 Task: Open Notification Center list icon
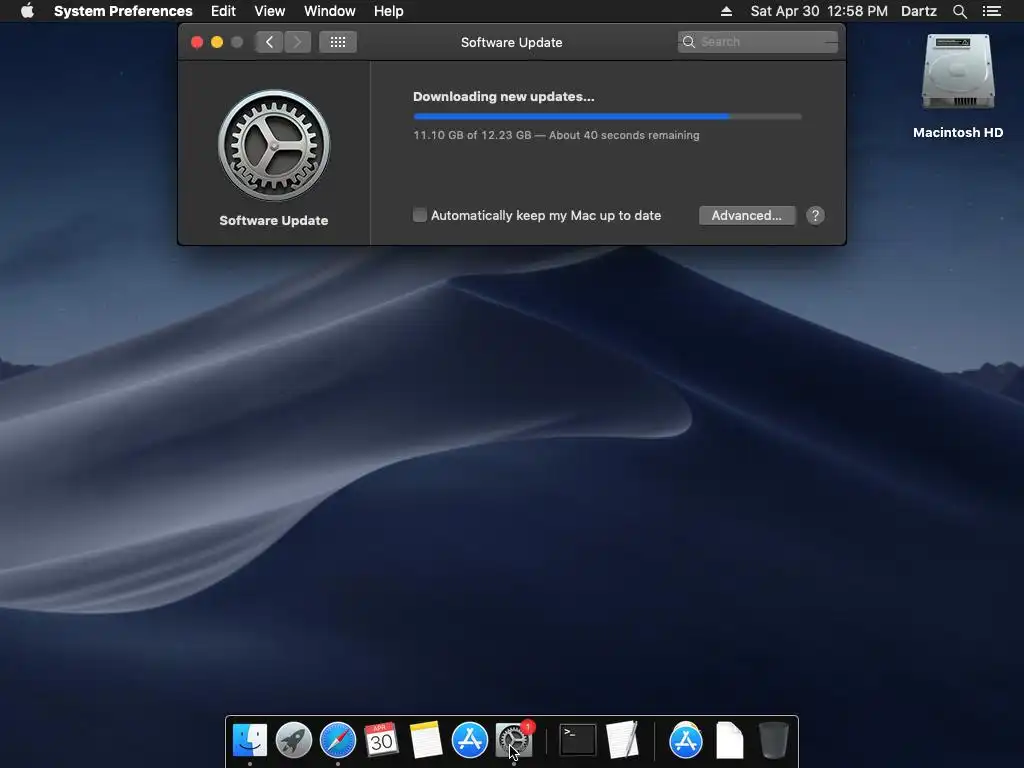coord(992,11)
